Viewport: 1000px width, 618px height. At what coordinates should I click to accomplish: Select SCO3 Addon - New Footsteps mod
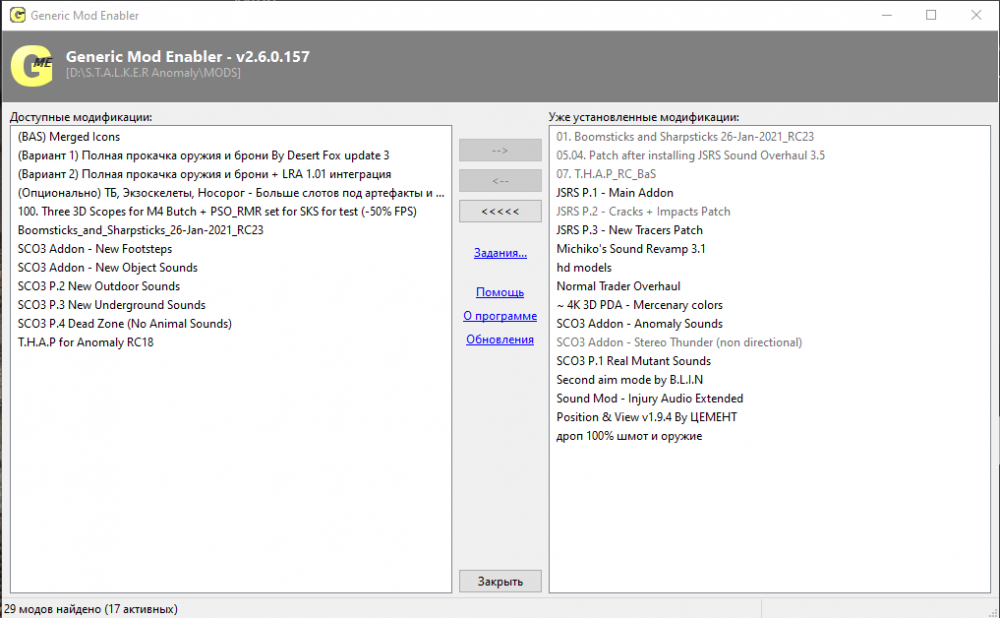(x=95, y=248)
